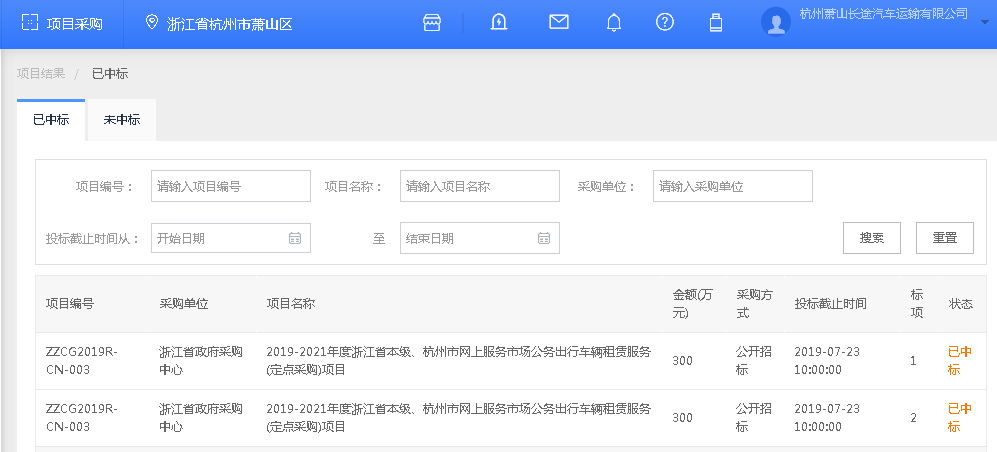
Task: Open the notification bell icon
Action: coord(614,23)
